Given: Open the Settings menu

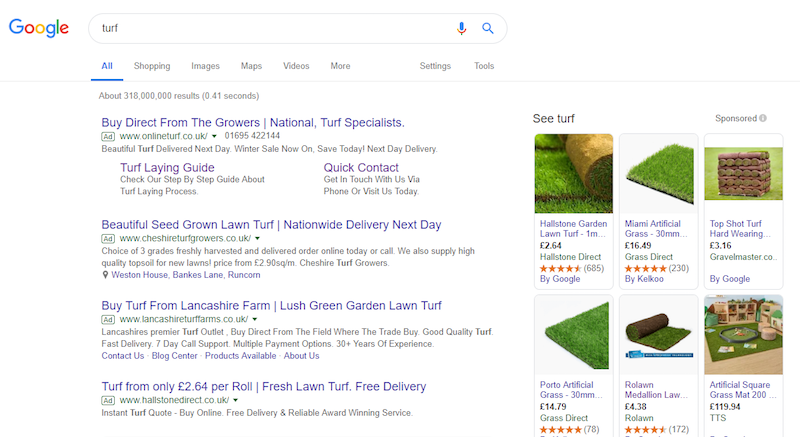Looking at the screenshot, I should pyautogui.click(x=435, y=66).
